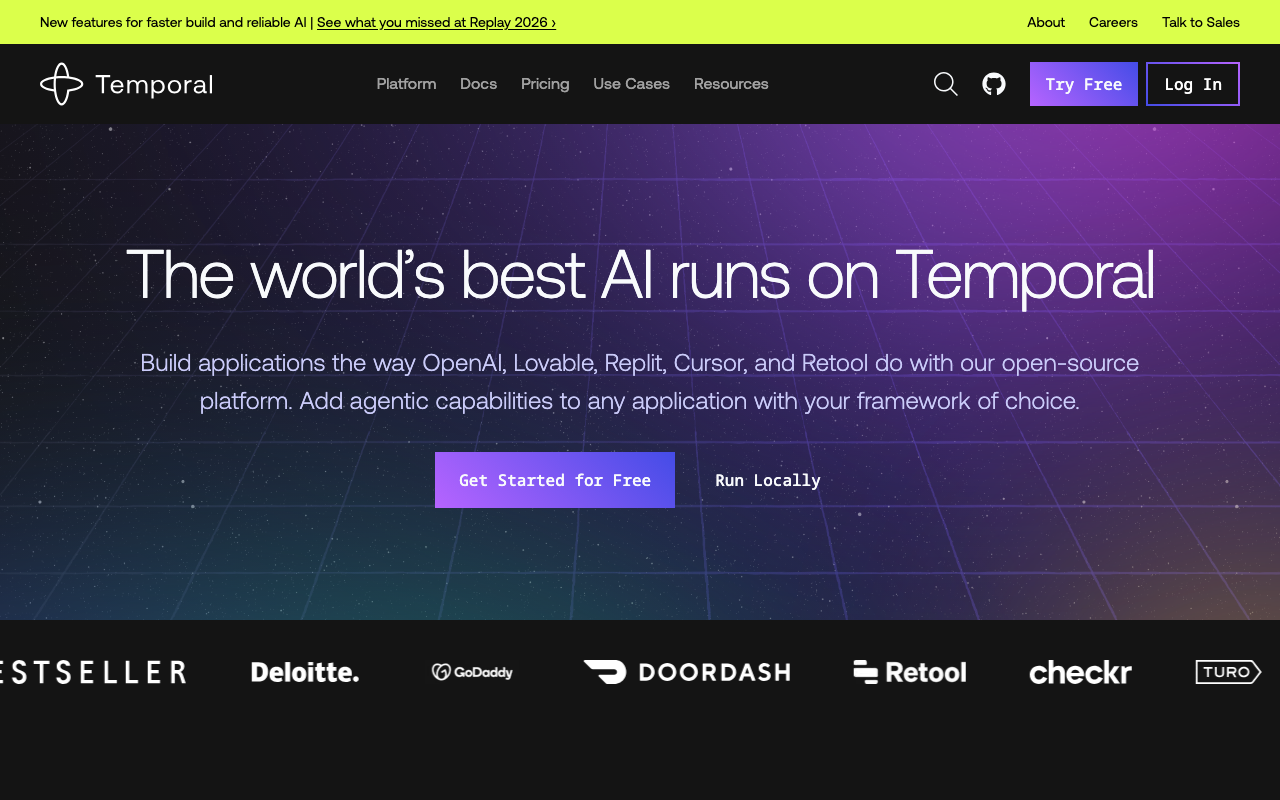The height and width of the screenshot is (800, 1280).
Task: Click headline "The world's best AI runs on Temporal"
Action: (x=640, y=274)
